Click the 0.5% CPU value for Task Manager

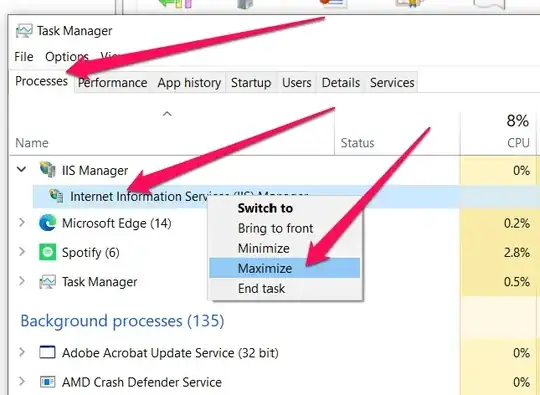pyautogui.click(x=517, y=282)
